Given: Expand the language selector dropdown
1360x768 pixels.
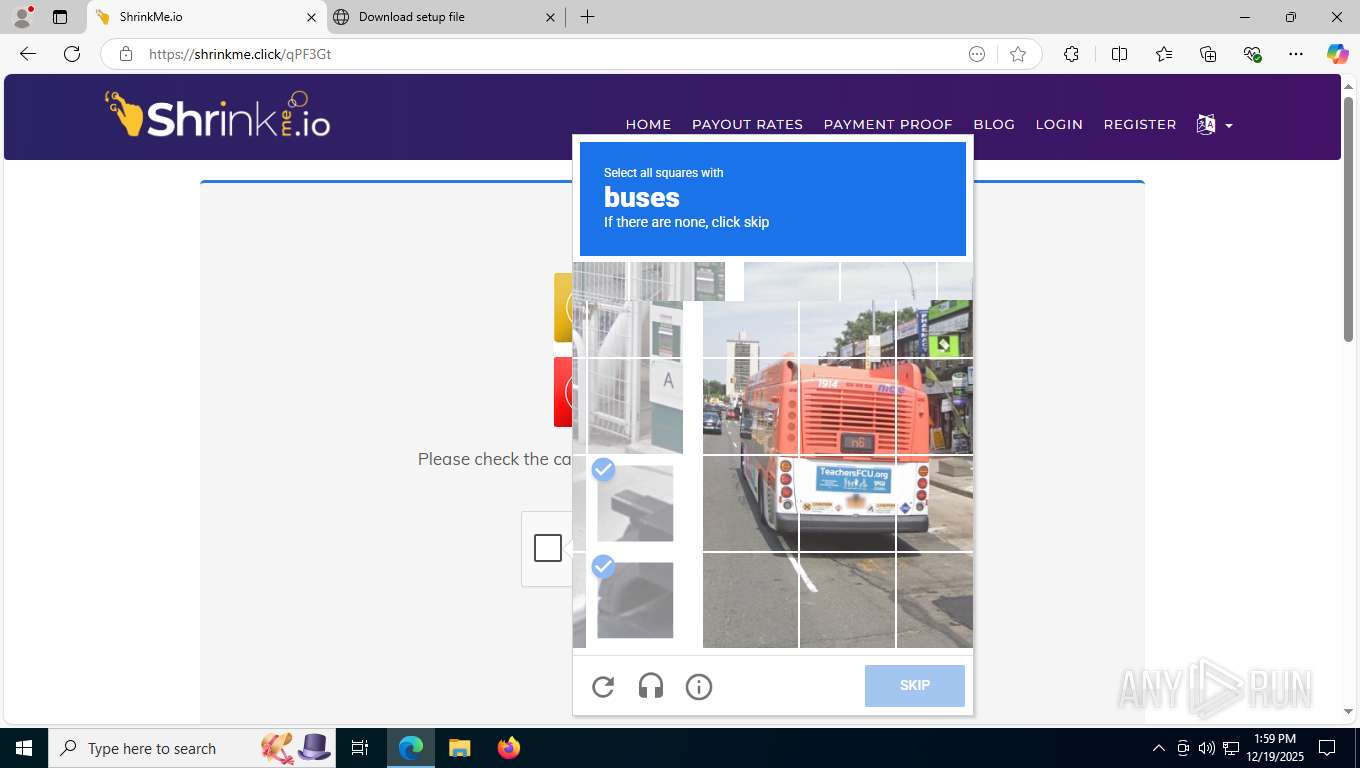Looking at the screenshot, I should (1215, 125).
